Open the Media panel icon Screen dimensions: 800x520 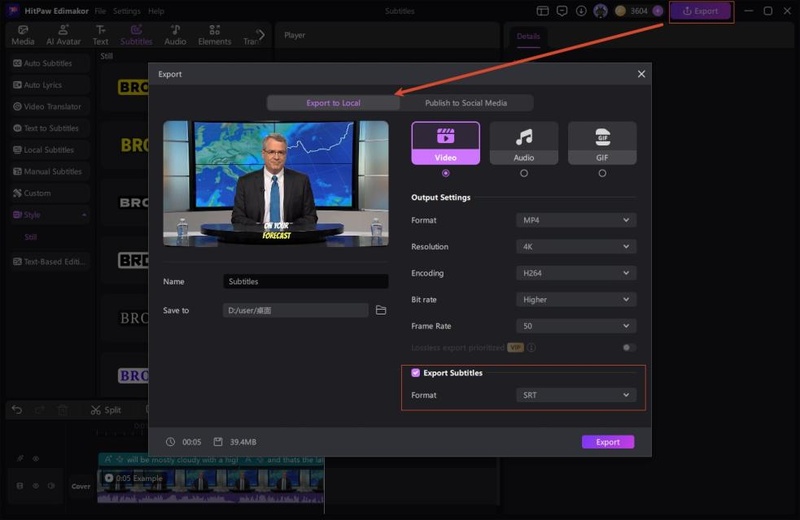click(x=22, y=35)
